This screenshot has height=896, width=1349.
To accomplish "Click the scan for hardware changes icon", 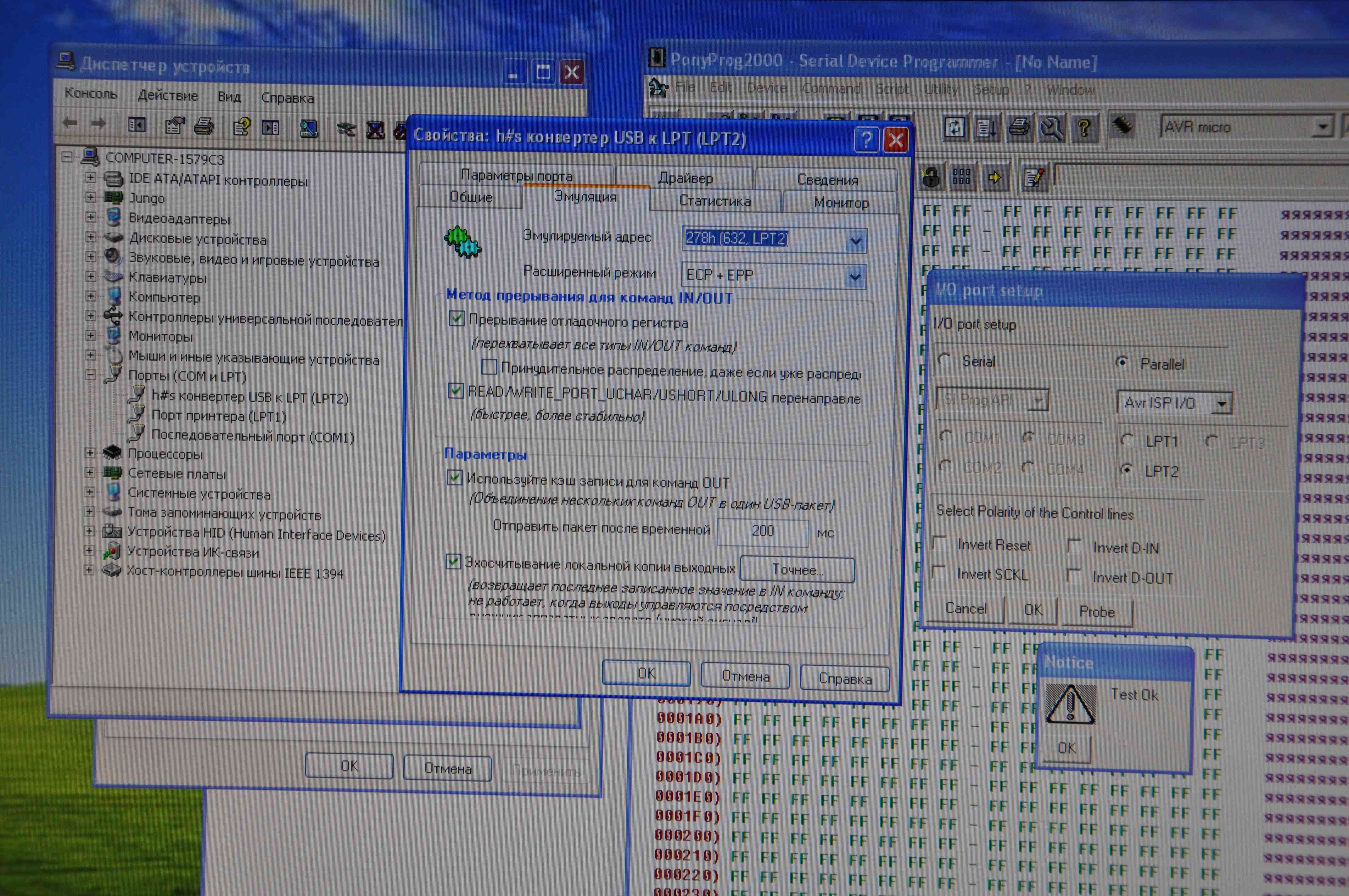I will click(309, 129).
